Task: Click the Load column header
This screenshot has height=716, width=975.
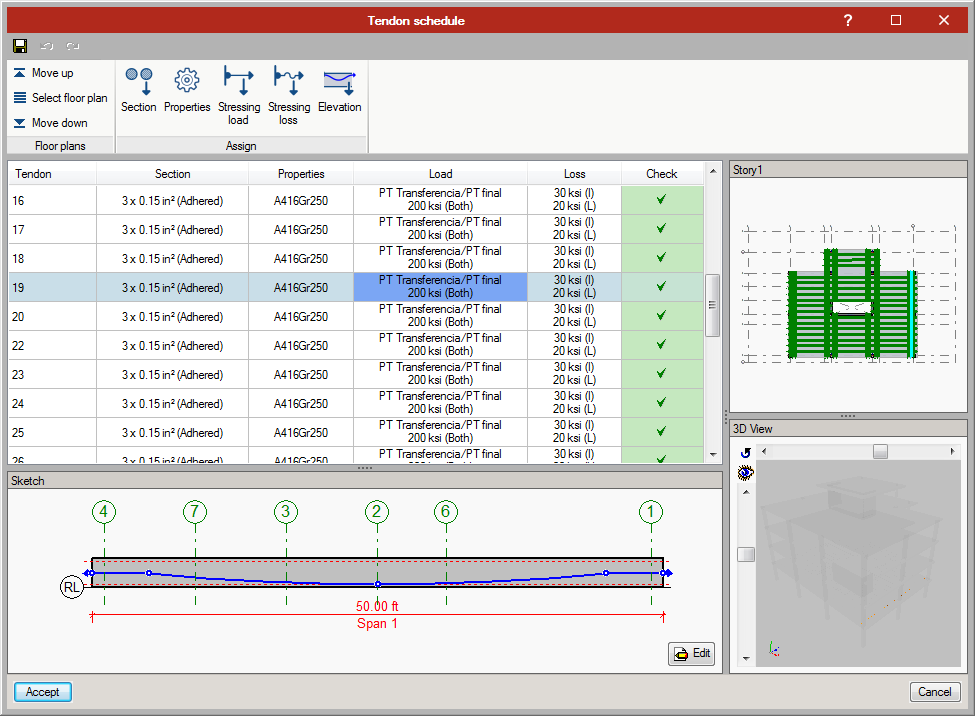Action: coord(440,174)
